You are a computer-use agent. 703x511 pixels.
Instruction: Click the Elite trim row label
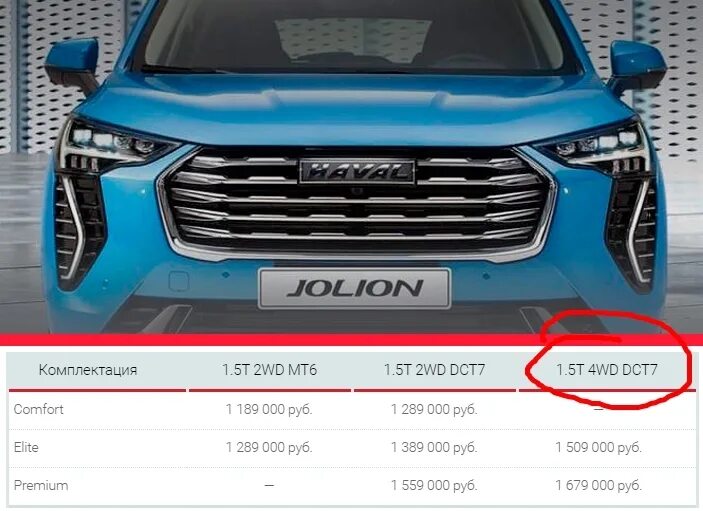click(26, 447)
